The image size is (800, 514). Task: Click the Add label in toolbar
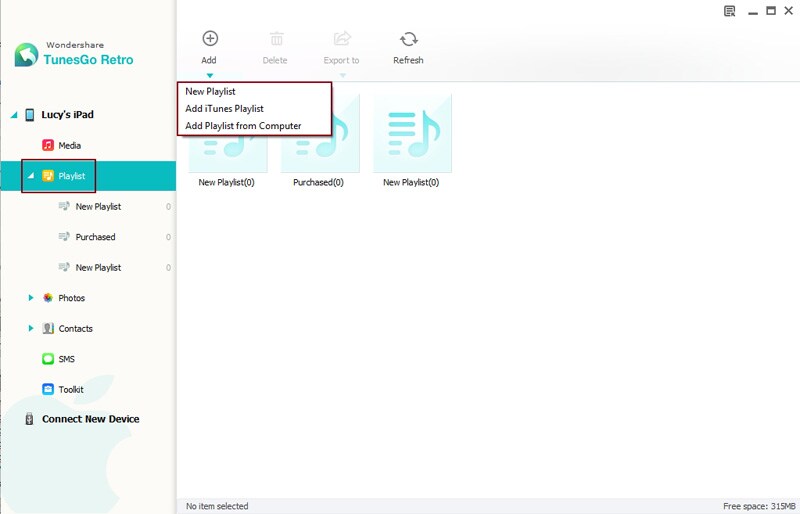[x=209, y=60]
